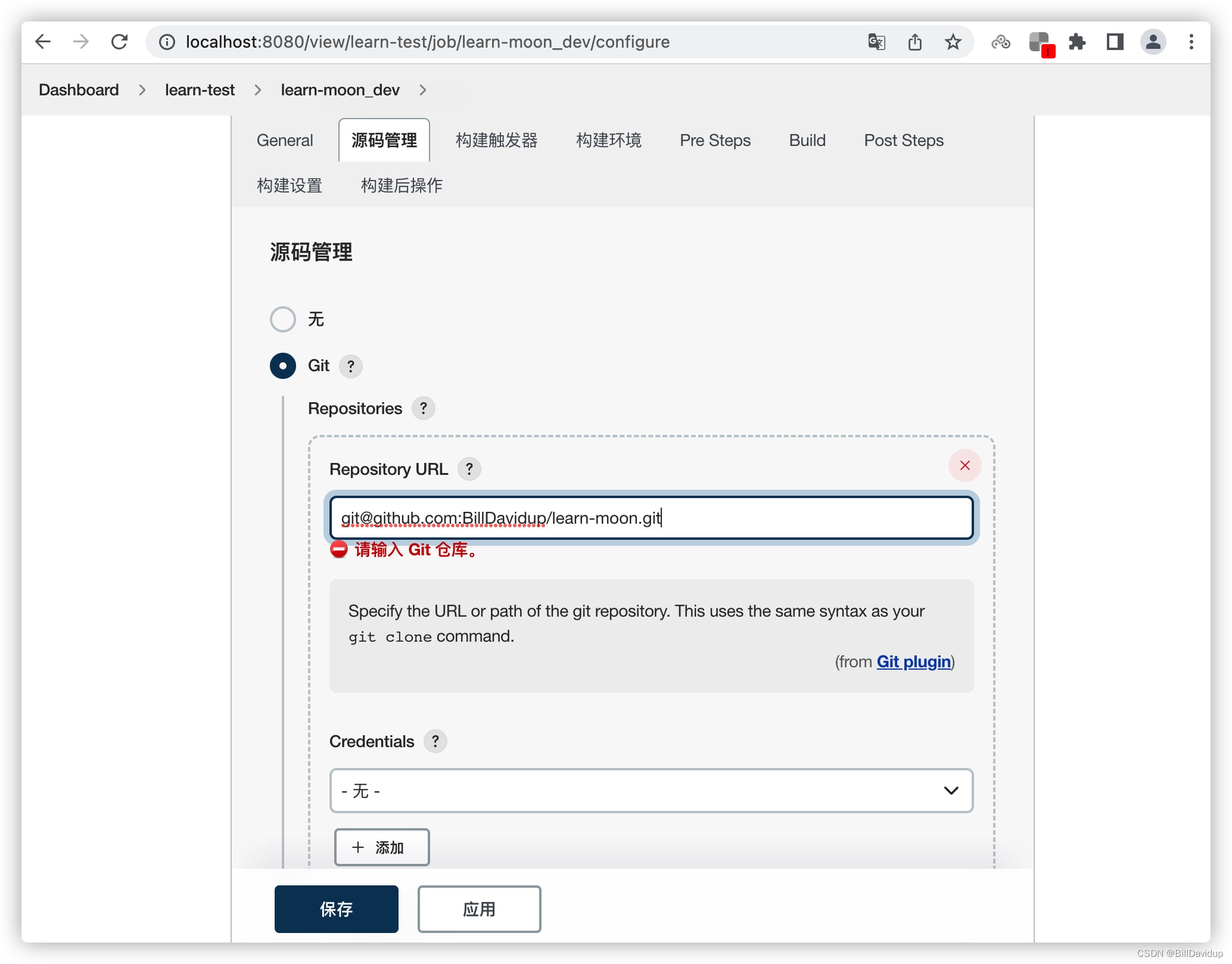Click the share page icon
This screenshot has height=964, width=1232.
(915, 42)
